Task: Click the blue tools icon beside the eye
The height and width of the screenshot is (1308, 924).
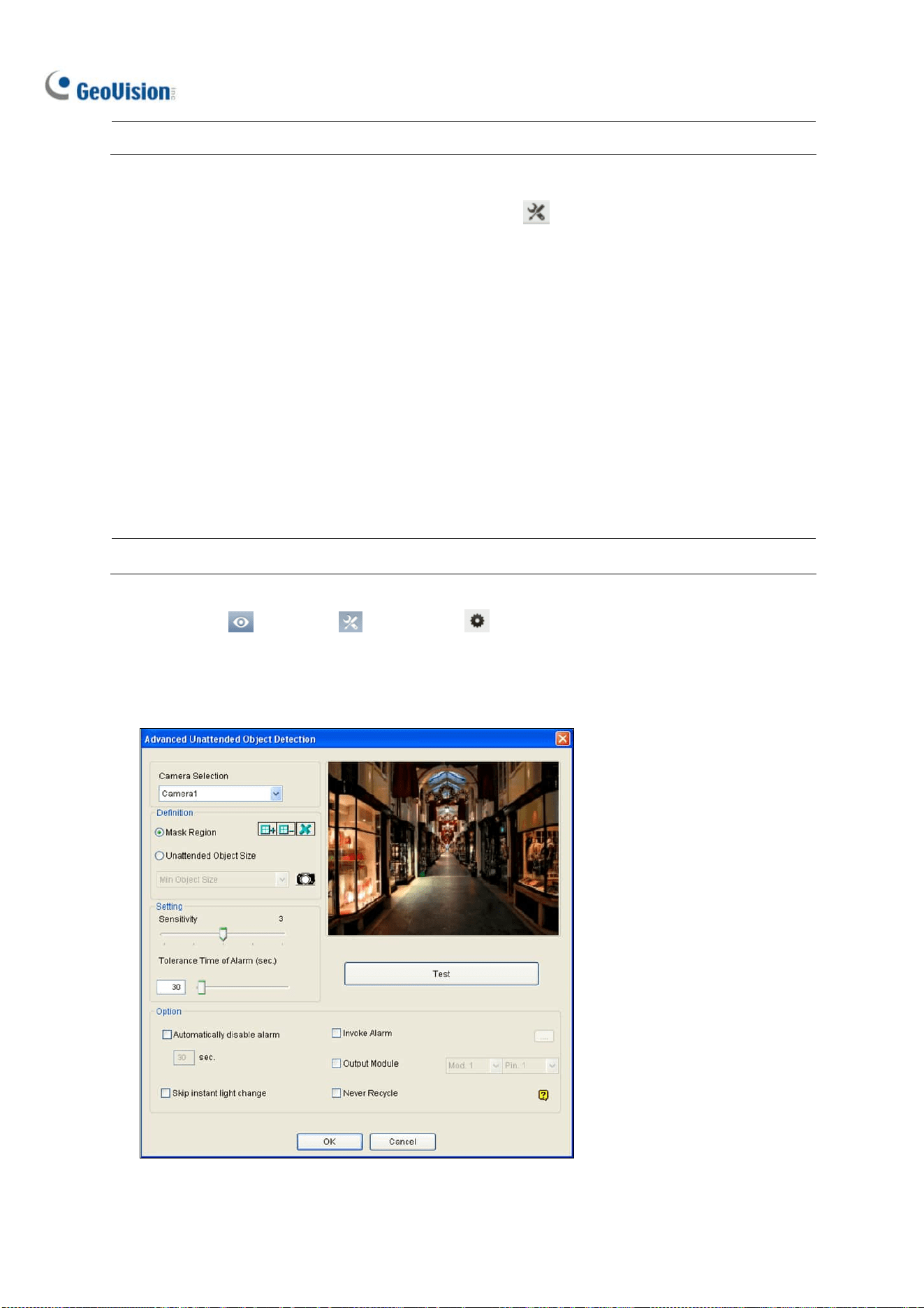Action: coord(351,622)
